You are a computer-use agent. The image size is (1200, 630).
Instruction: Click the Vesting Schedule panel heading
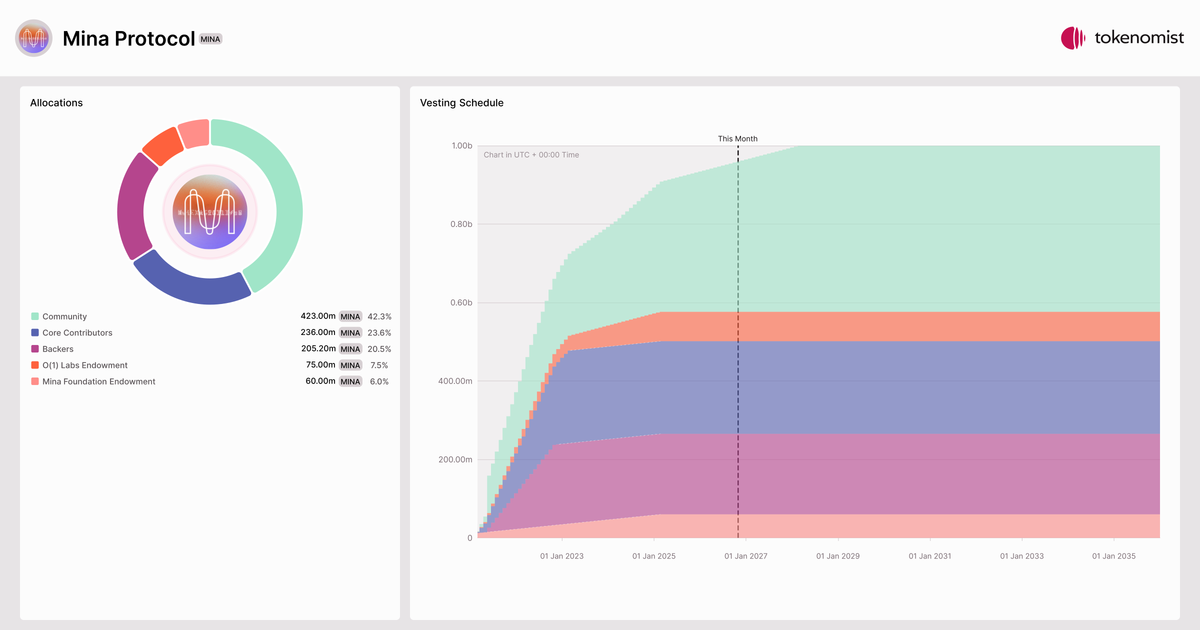(x=462, y=103)
